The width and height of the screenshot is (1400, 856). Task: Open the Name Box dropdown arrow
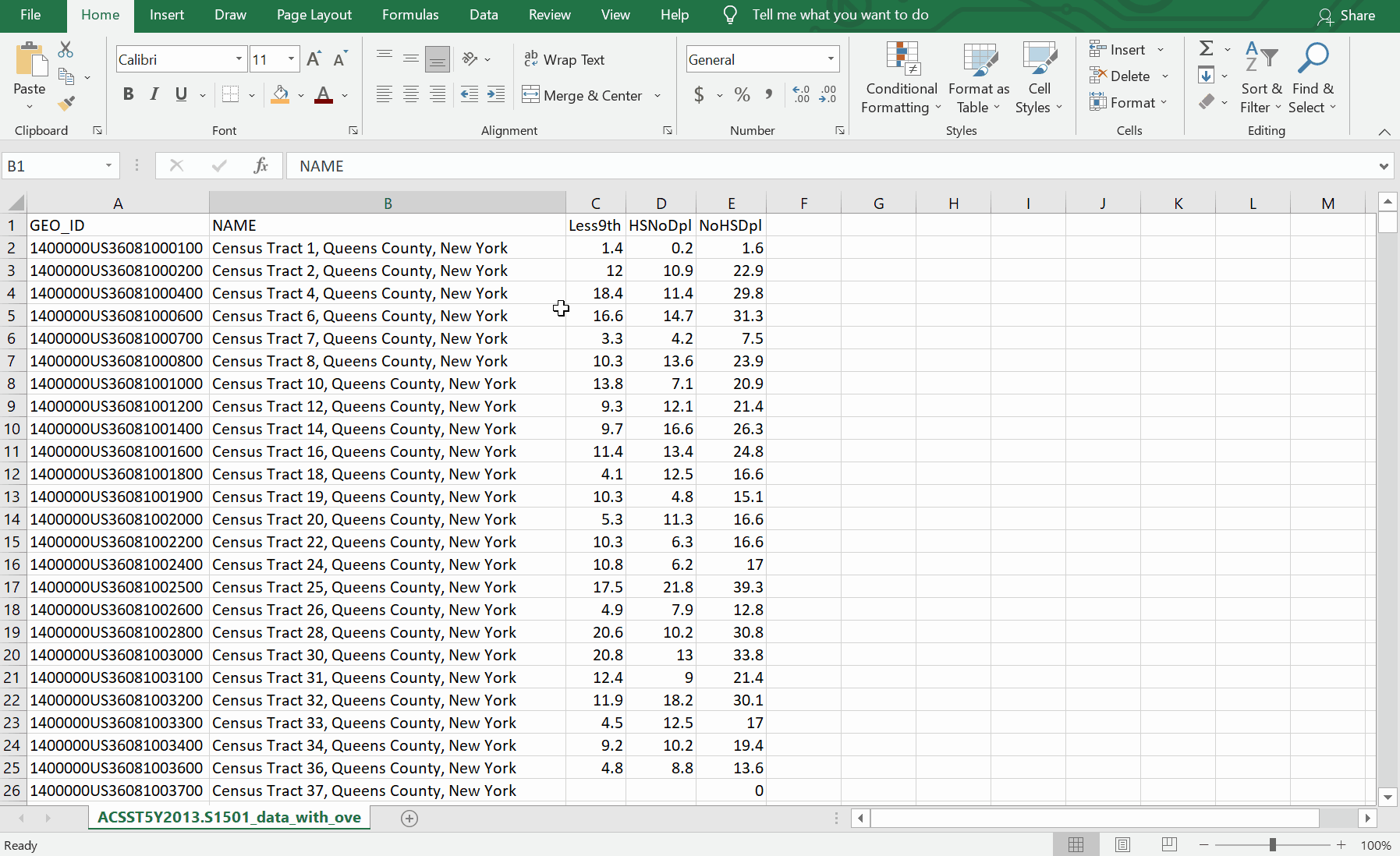[x=108, y=165]
